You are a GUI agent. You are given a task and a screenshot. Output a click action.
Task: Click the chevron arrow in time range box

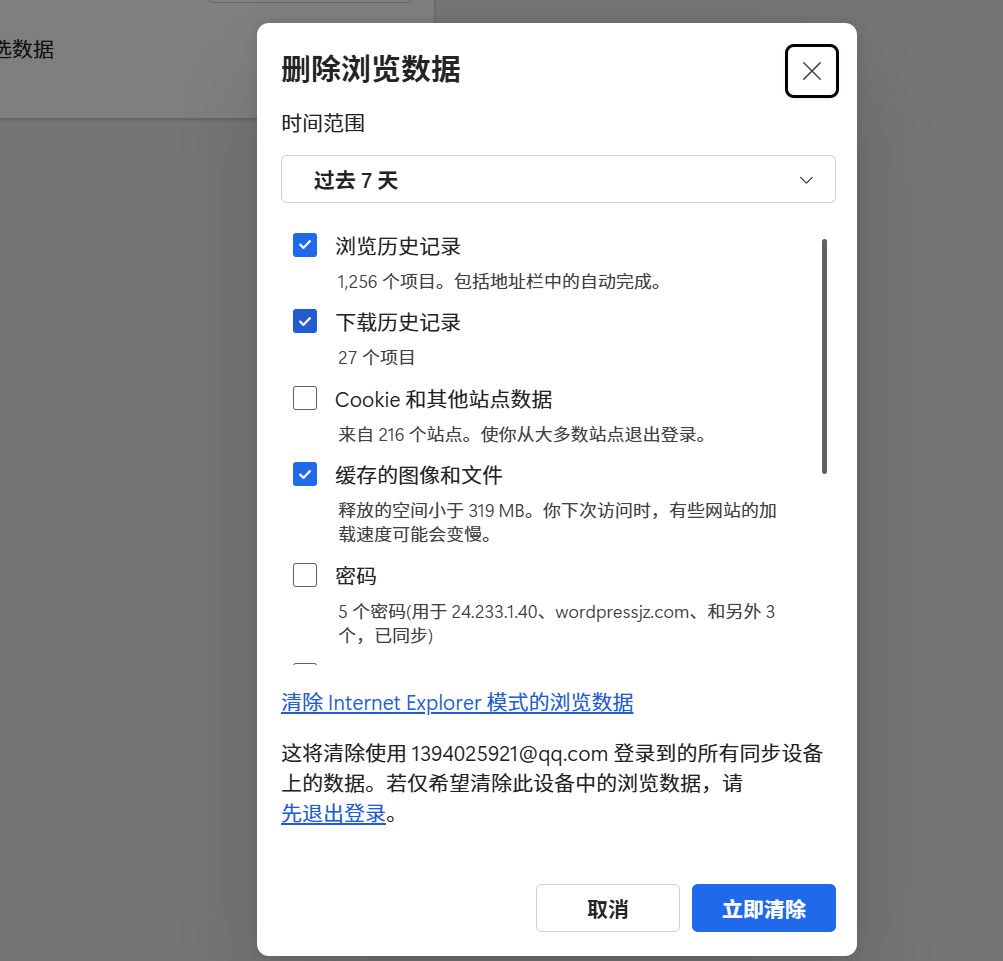click(807, 180)
